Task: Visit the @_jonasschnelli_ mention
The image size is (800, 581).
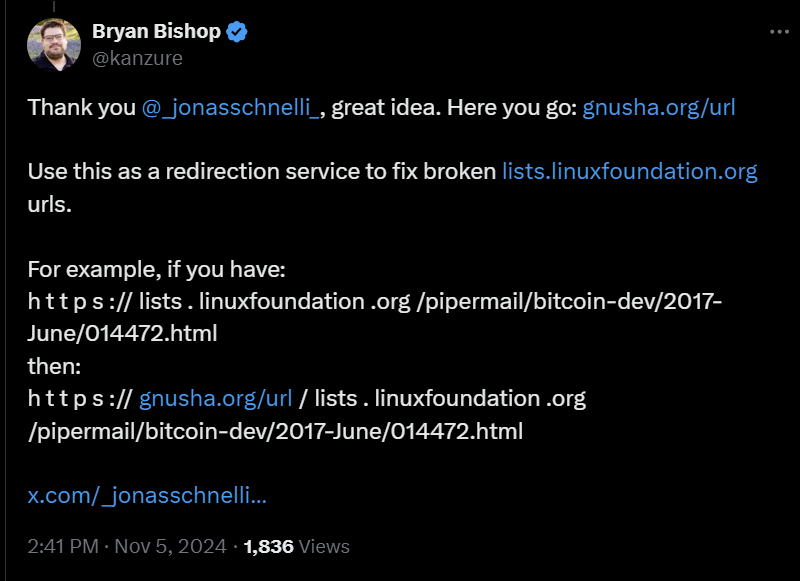Action: click(x=232, y=108)
